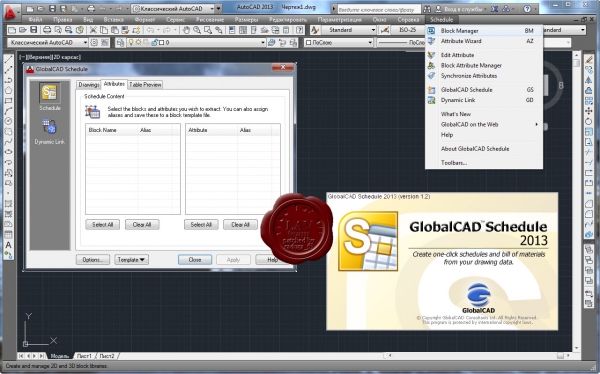The height and width of the screenshot is (374, 600).
Task: Click the Options... button
Action: click(93, 260)
